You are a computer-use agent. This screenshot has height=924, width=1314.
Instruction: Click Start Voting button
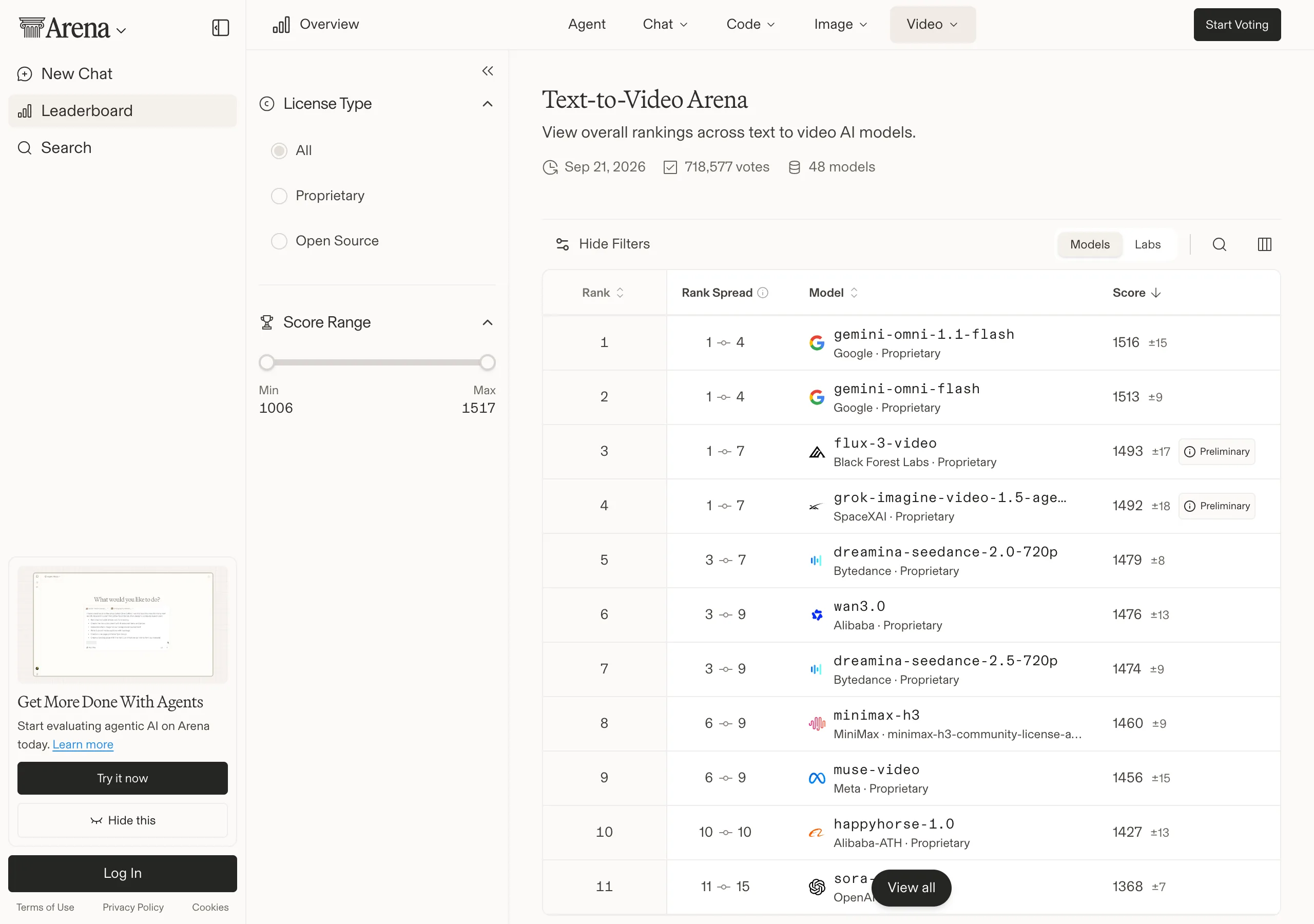point(1236,25)
